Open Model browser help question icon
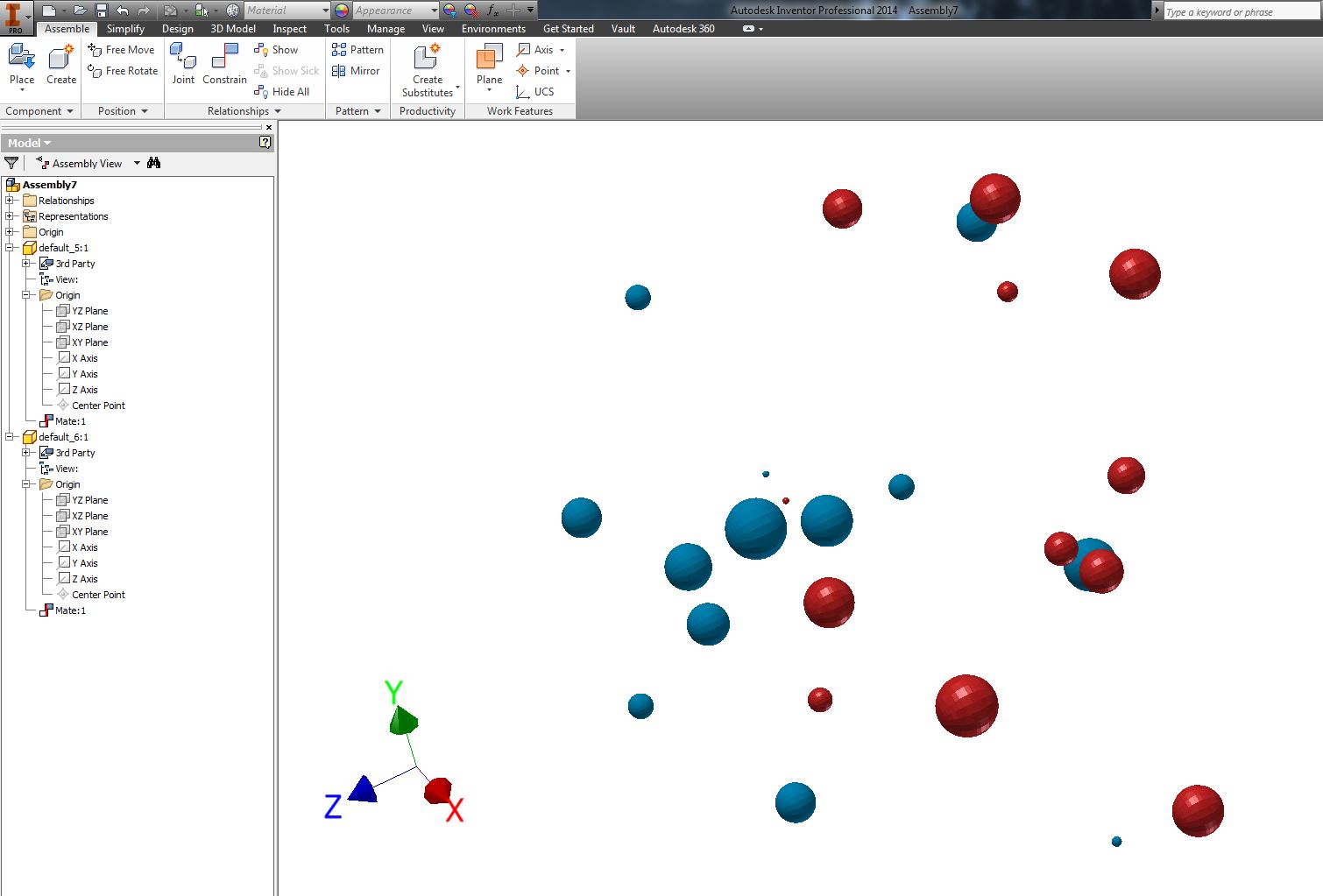This screenshot has width=1323, height=896. tap(265, 142)
